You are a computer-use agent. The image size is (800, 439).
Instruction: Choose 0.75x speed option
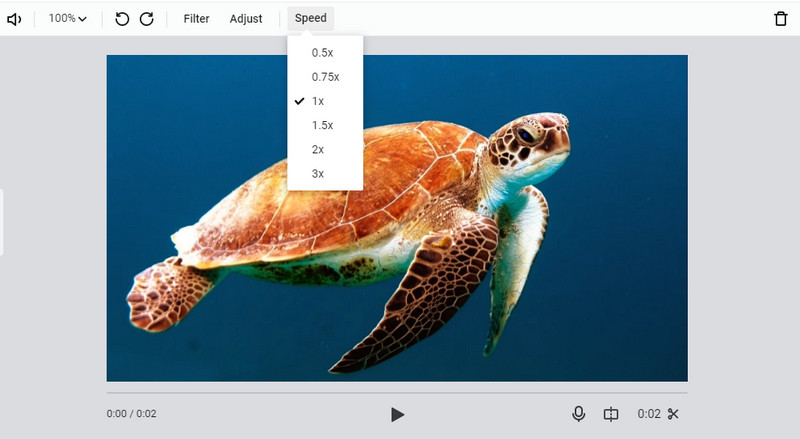pyautogui.click(x=325, y=77)
